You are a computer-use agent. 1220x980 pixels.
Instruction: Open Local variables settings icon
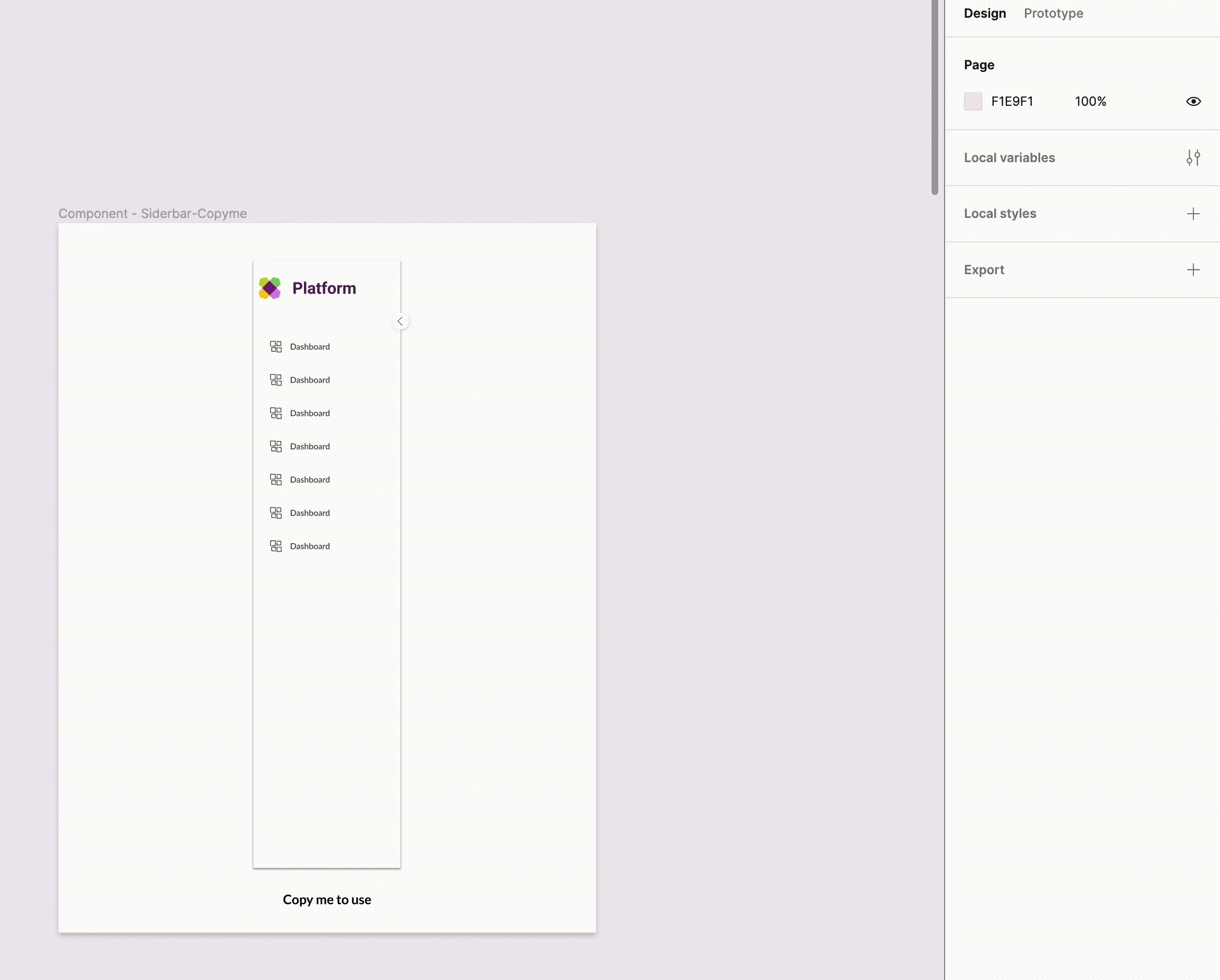(x=1193, y=158)
